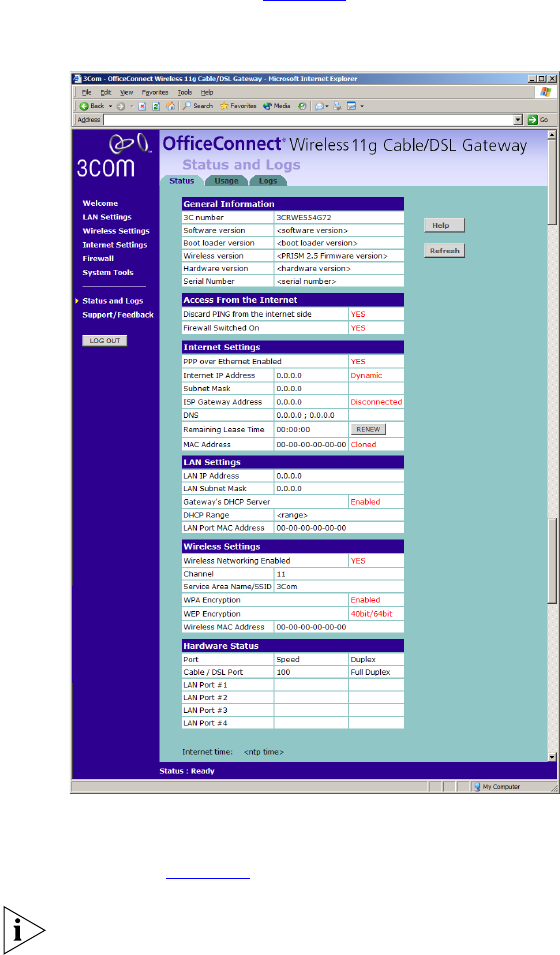Open Wireless Settings in the sidebar
The image size is (560, 955).
click(x=116, y=231)
